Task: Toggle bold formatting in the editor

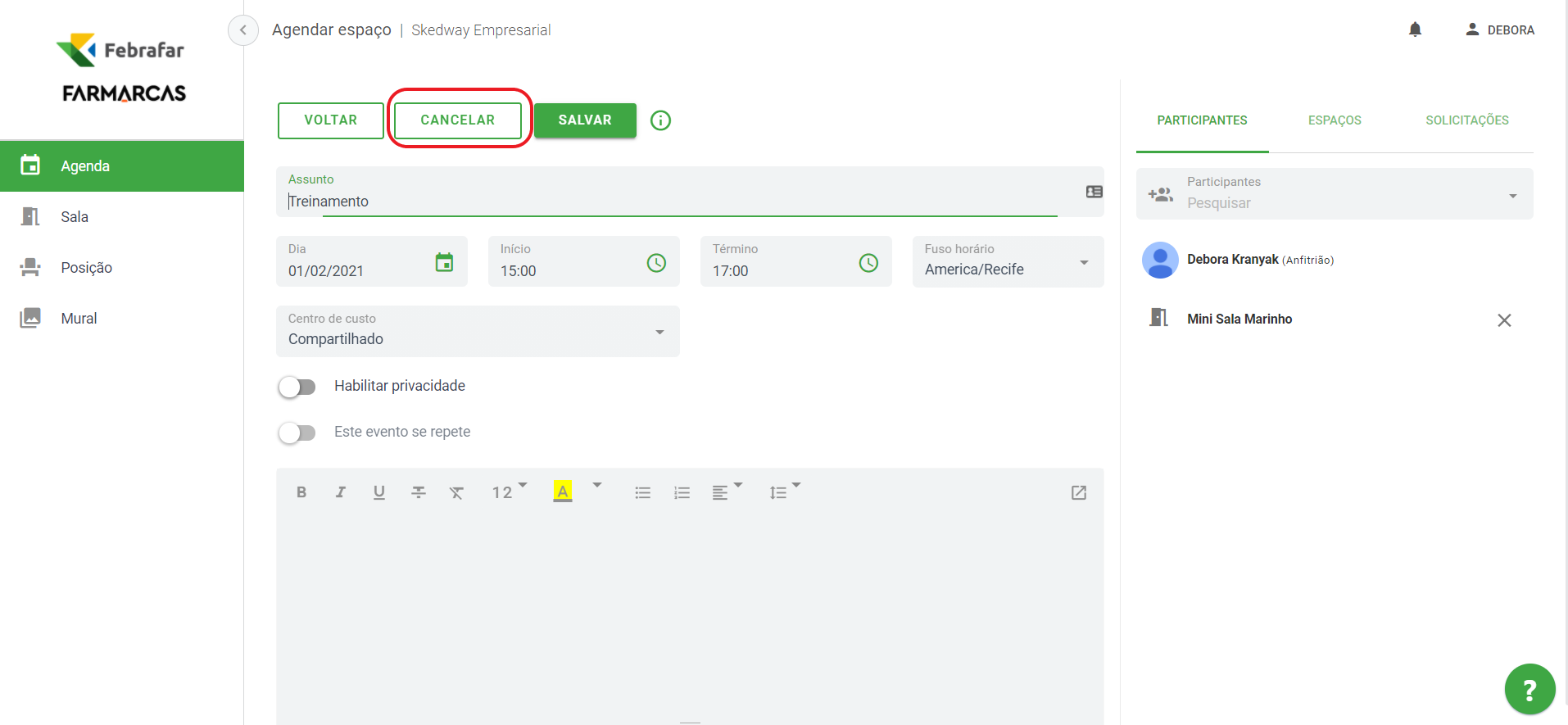Action: [x=301, y=492]
